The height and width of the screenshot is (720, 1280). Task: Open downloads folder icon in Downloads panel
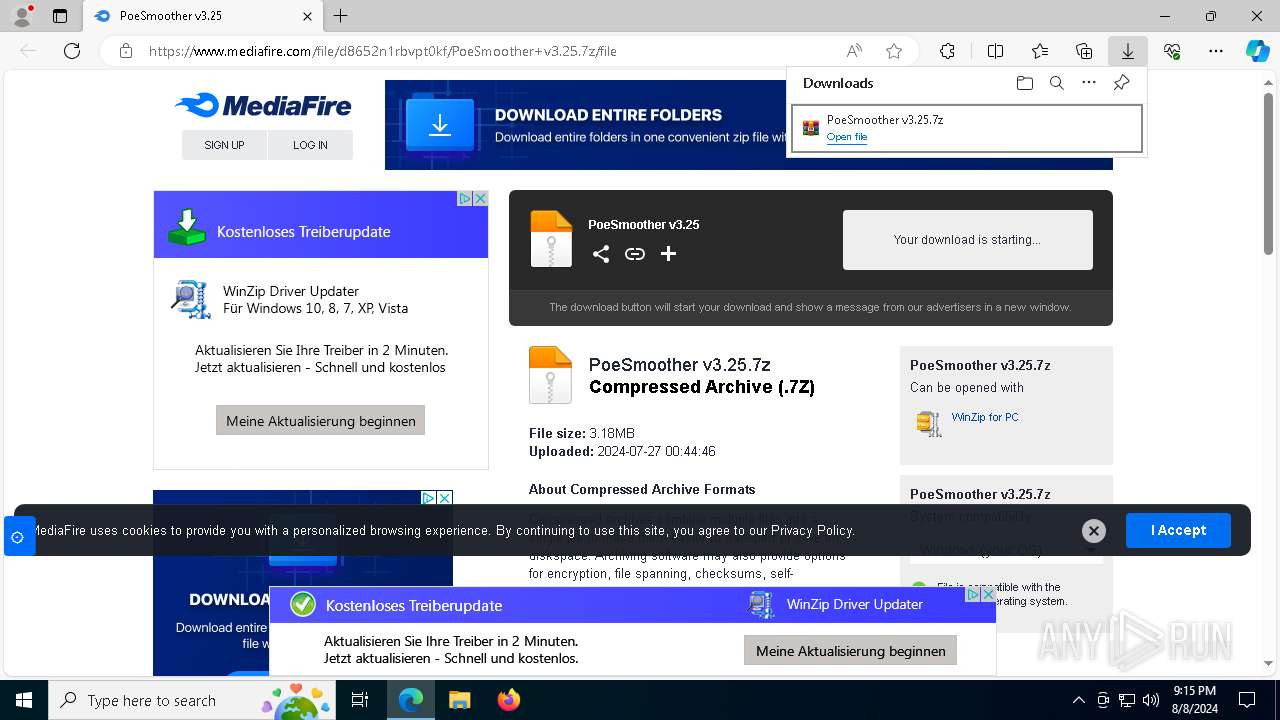pos(1024,83)
